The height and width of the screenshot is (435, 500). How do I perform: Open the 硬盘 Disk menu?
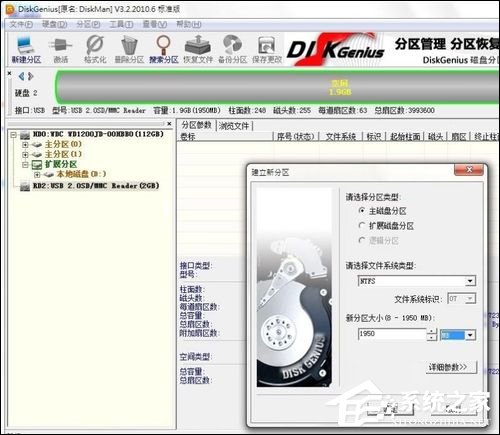[x=54, y=24]
